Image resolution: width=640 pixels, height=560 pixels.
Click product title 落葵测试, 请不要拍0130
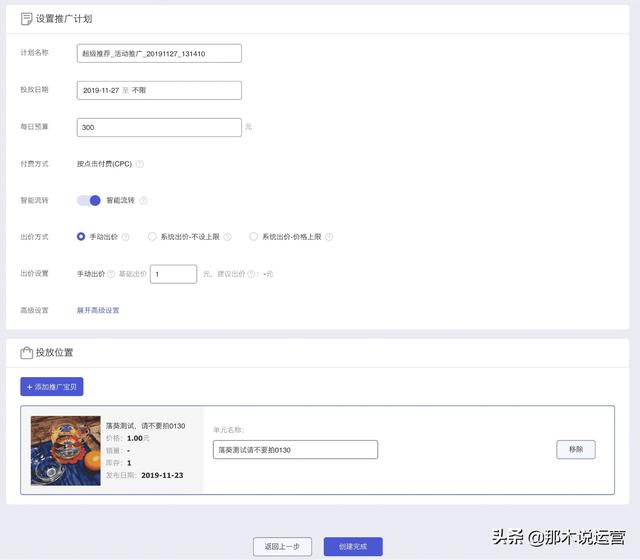point(146,426)
